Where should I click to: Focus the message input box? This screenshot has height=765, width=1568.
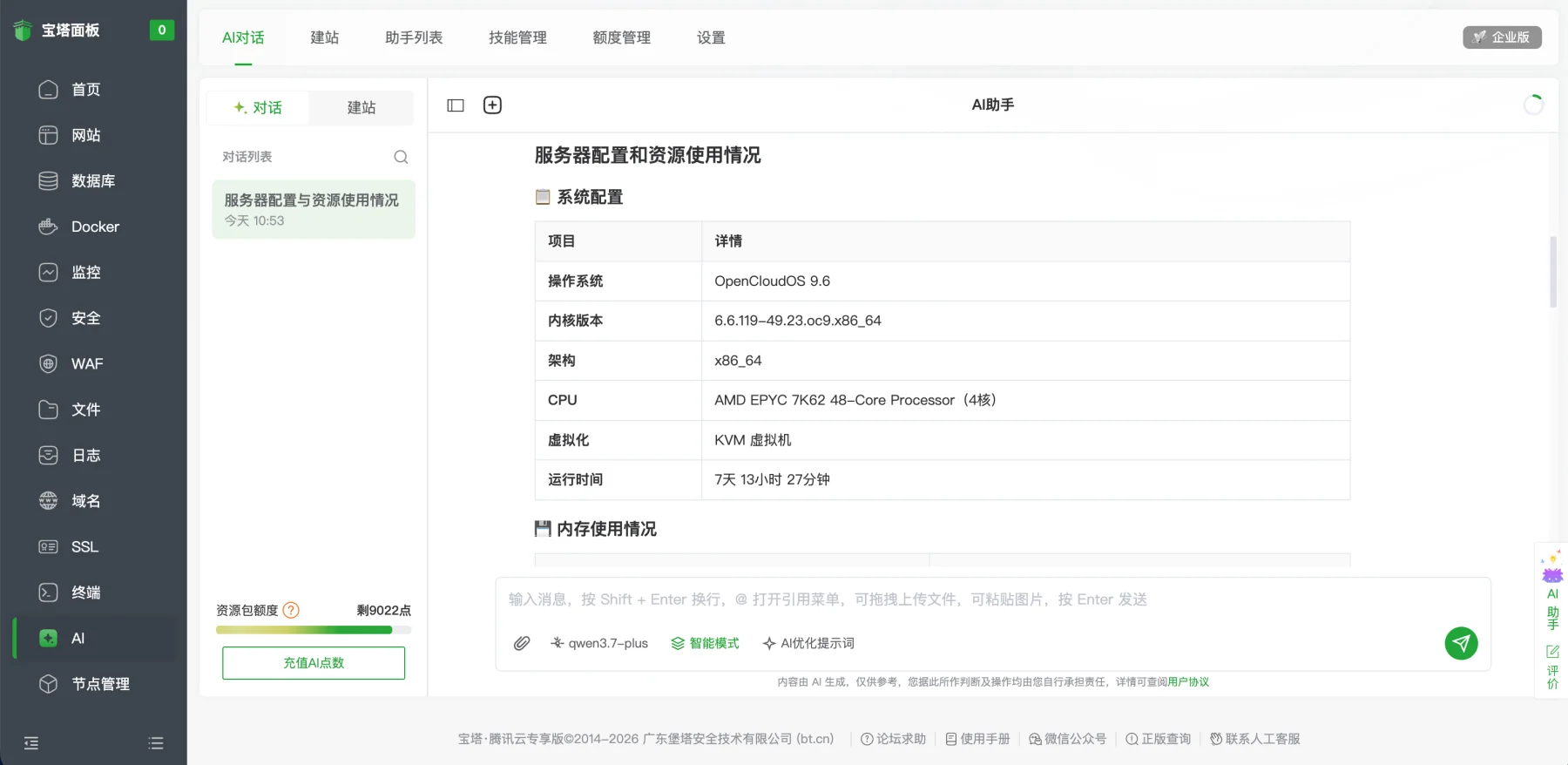pos(993,599)
